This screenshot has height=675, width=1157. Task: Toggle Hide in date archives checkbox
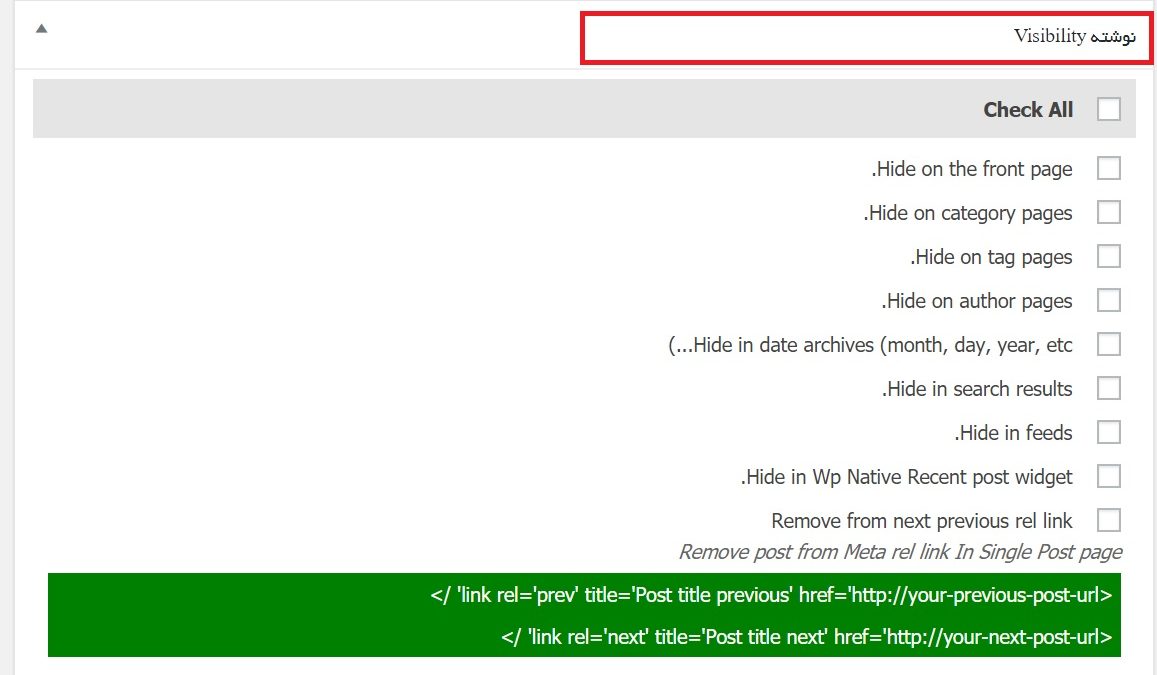[x=1108, y=345]
